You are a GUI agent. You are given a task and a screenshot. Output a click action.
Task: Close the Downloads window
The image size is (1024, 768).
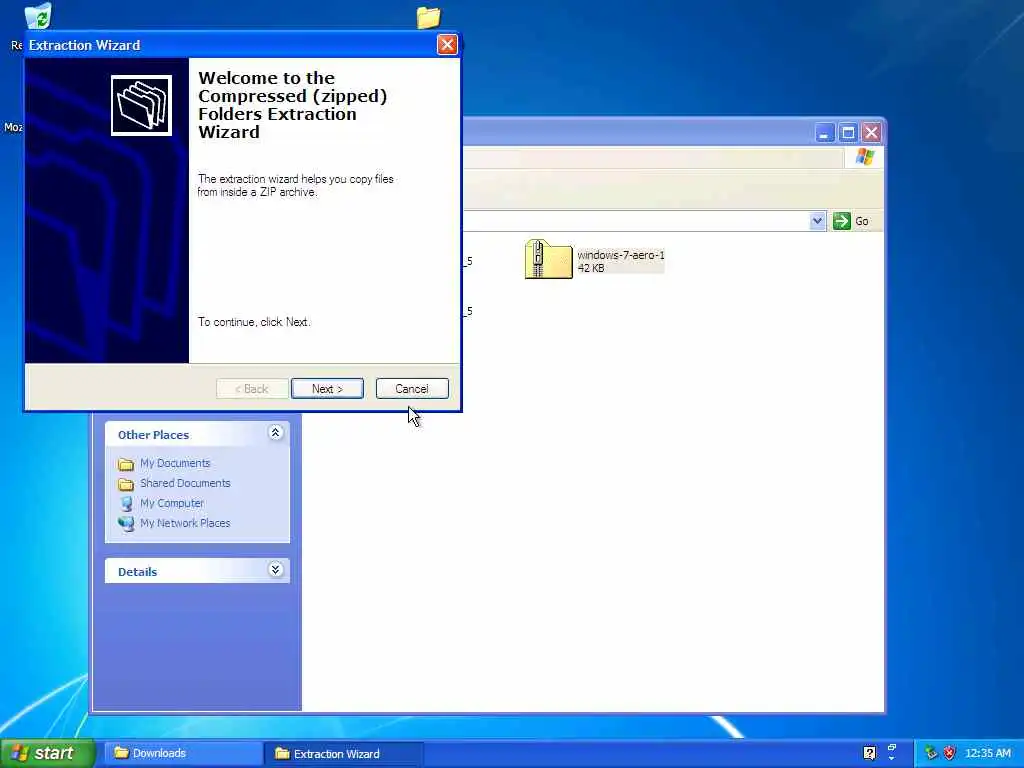tap(872, 133)
